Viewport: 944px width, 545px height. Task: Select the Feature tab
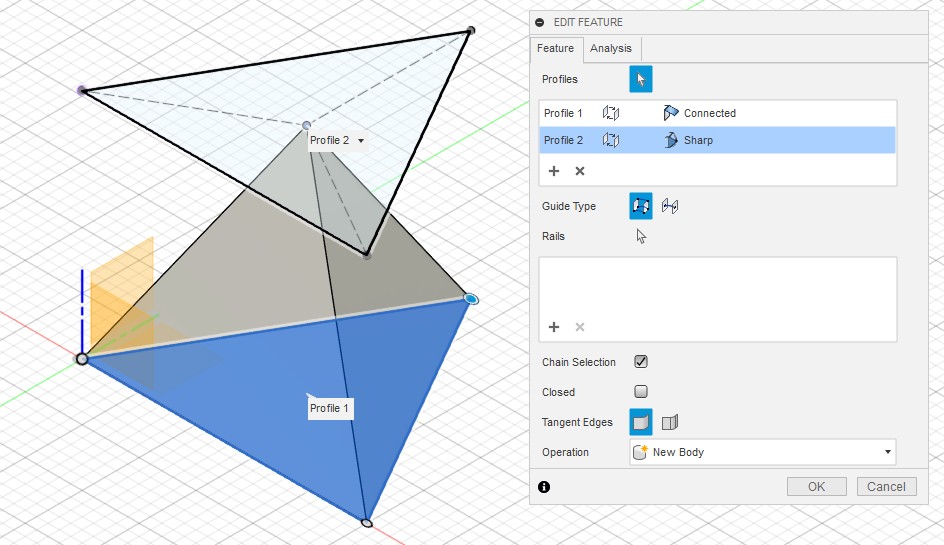point(555,48)
